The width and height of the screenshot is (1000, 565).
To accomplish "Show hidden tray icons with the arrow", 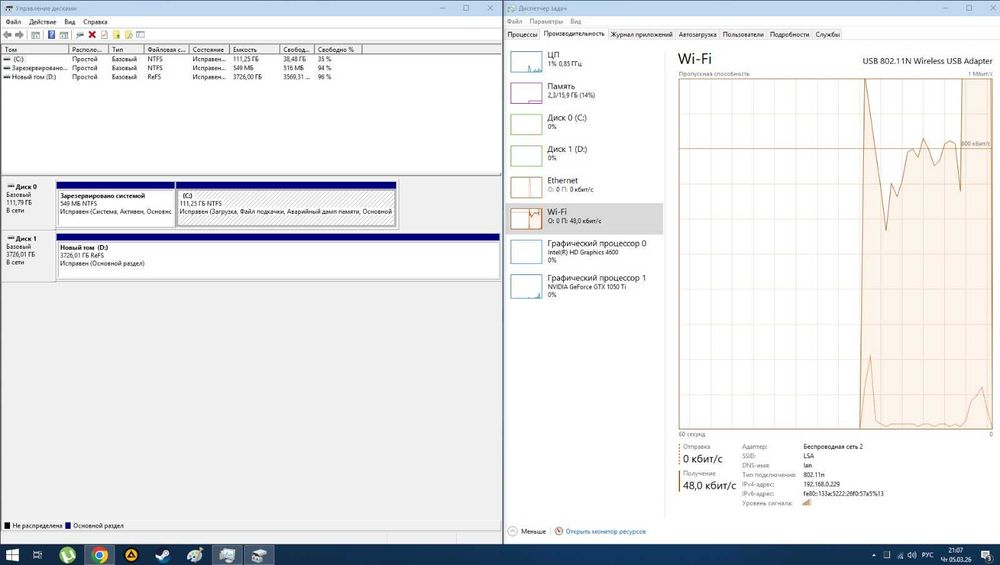I will (x=874, y=555).
